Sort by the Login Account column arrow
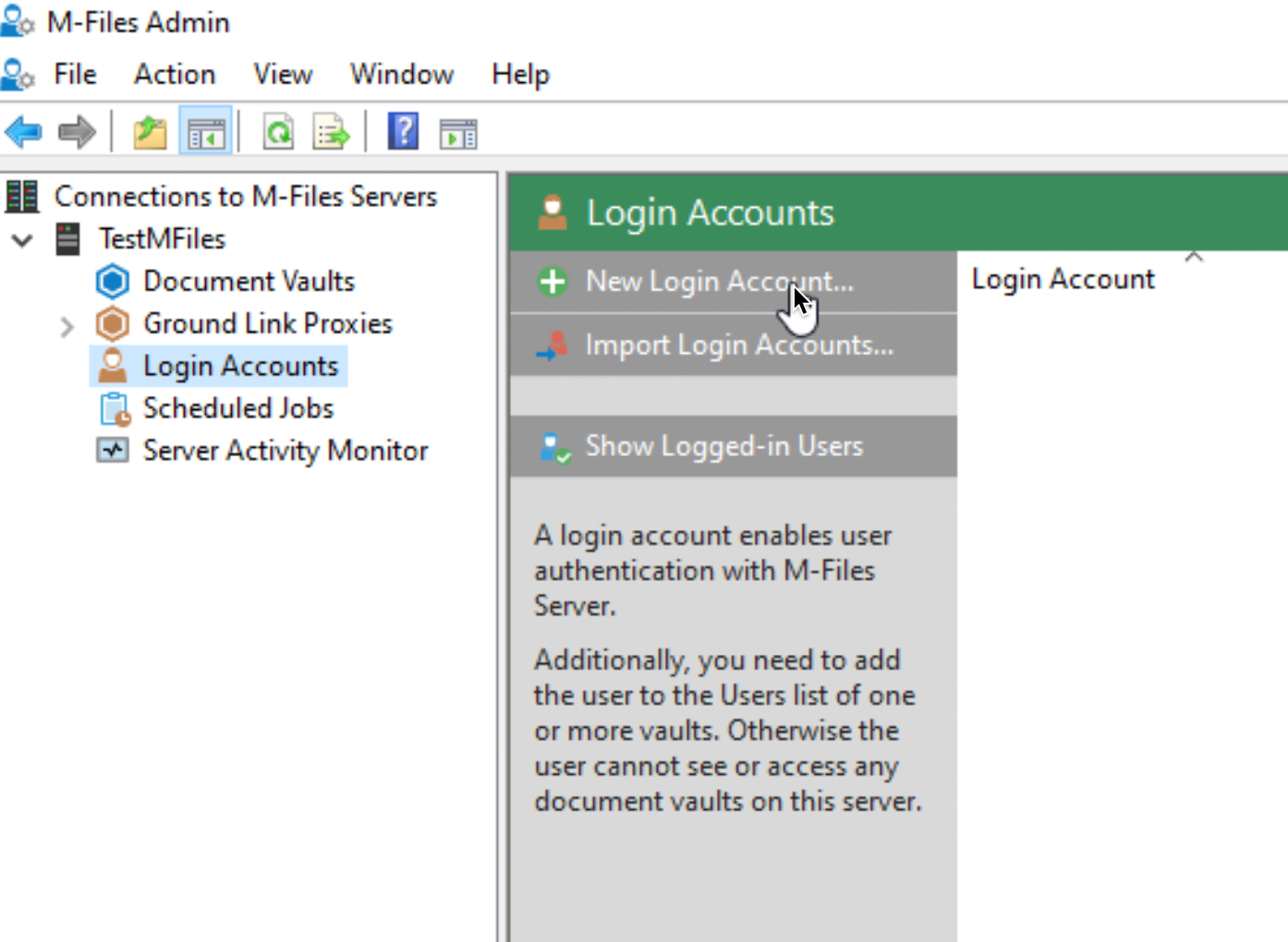Viewport: 1288px width, 942px height. (1194, 257)
